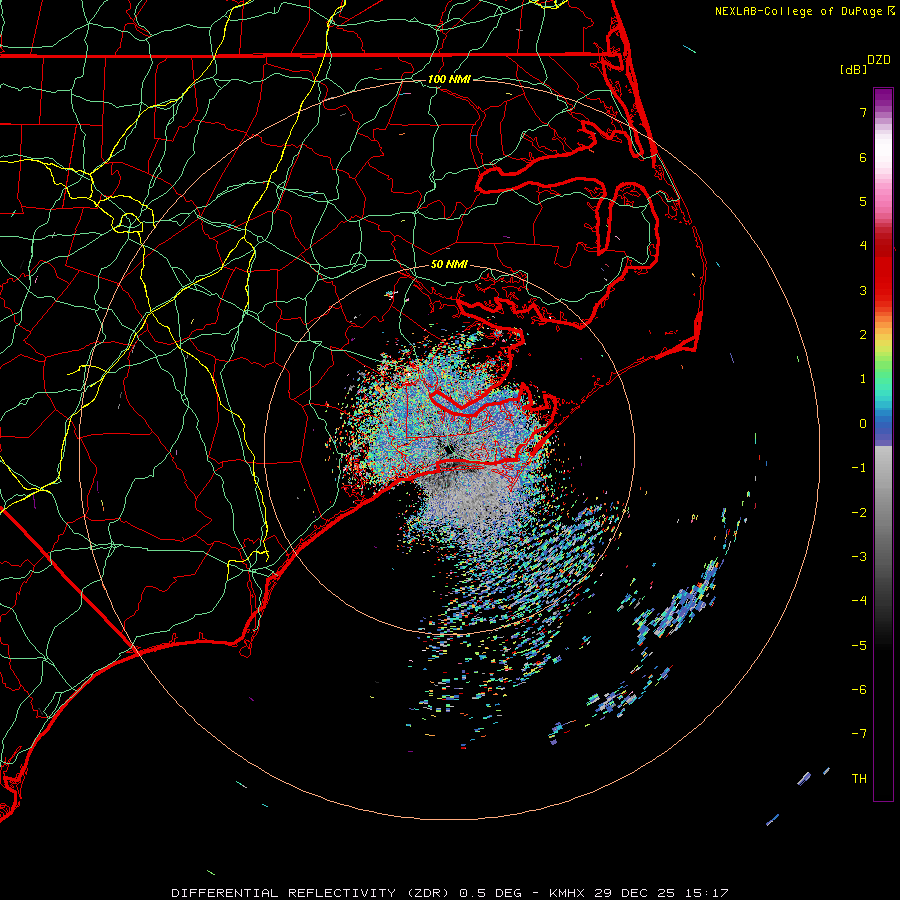Click the 100 NMI range ring label
900x900 pixels.
click(x=449, y=79)
